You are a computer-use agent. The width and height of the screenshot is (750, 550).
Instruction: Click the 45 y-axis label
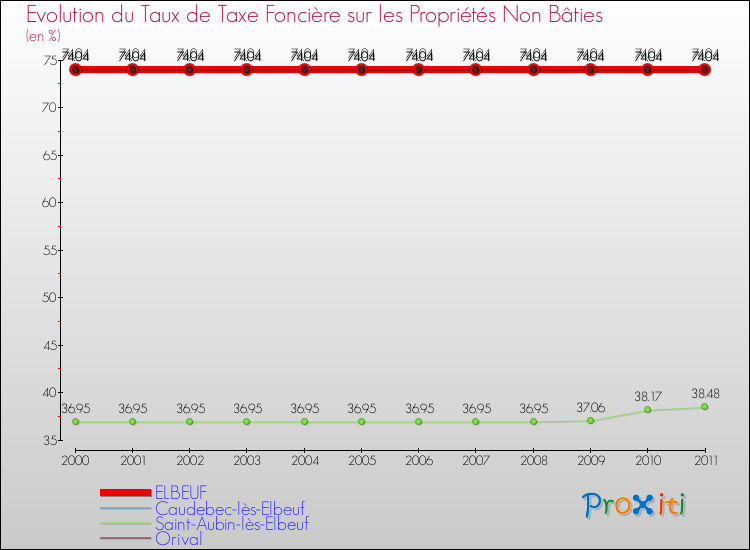tap(50, 345)
